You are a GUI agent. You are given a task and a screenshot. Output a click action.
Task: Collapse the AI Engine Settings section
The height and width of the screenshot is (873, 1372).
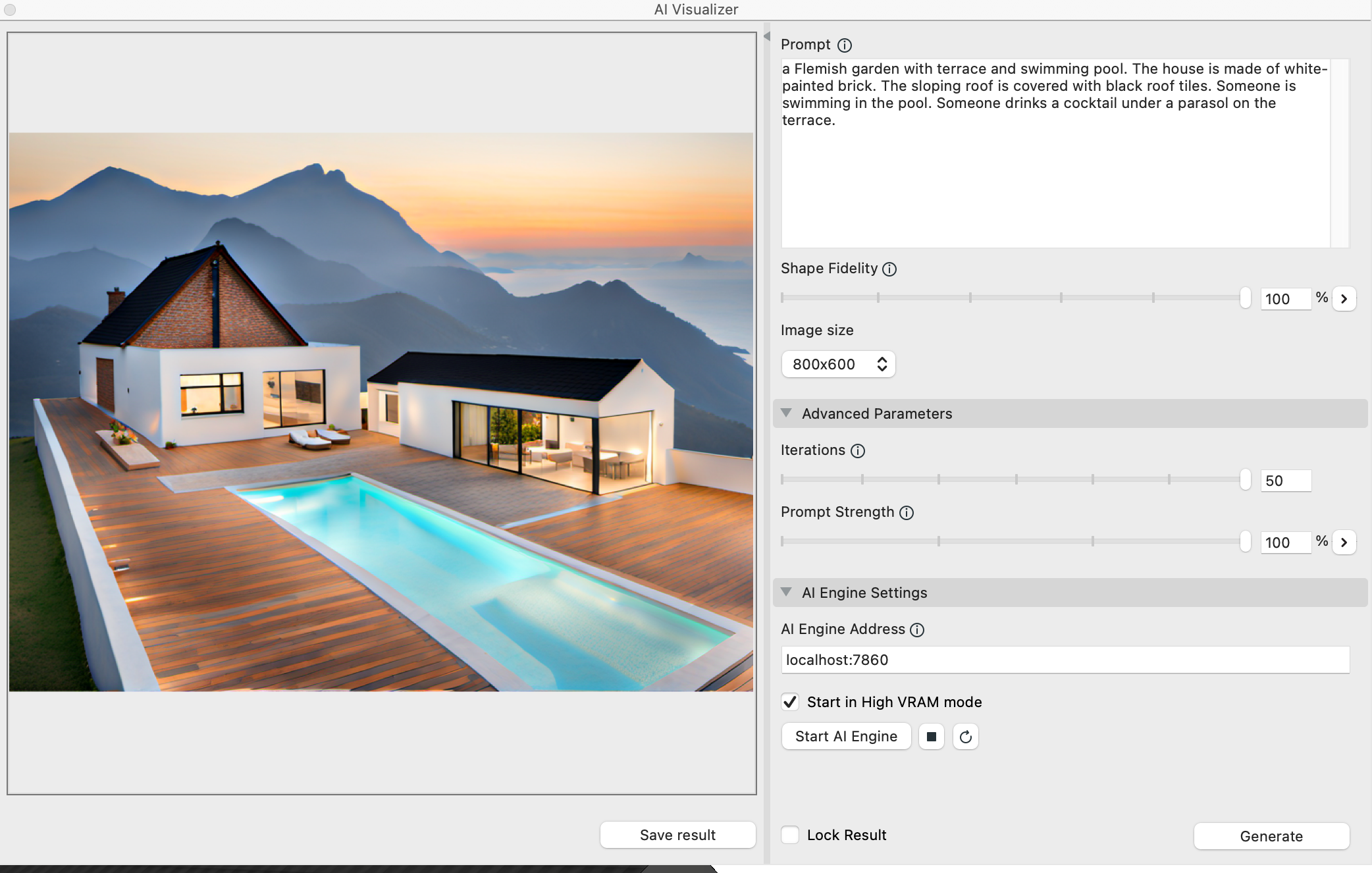click(786, 593)
